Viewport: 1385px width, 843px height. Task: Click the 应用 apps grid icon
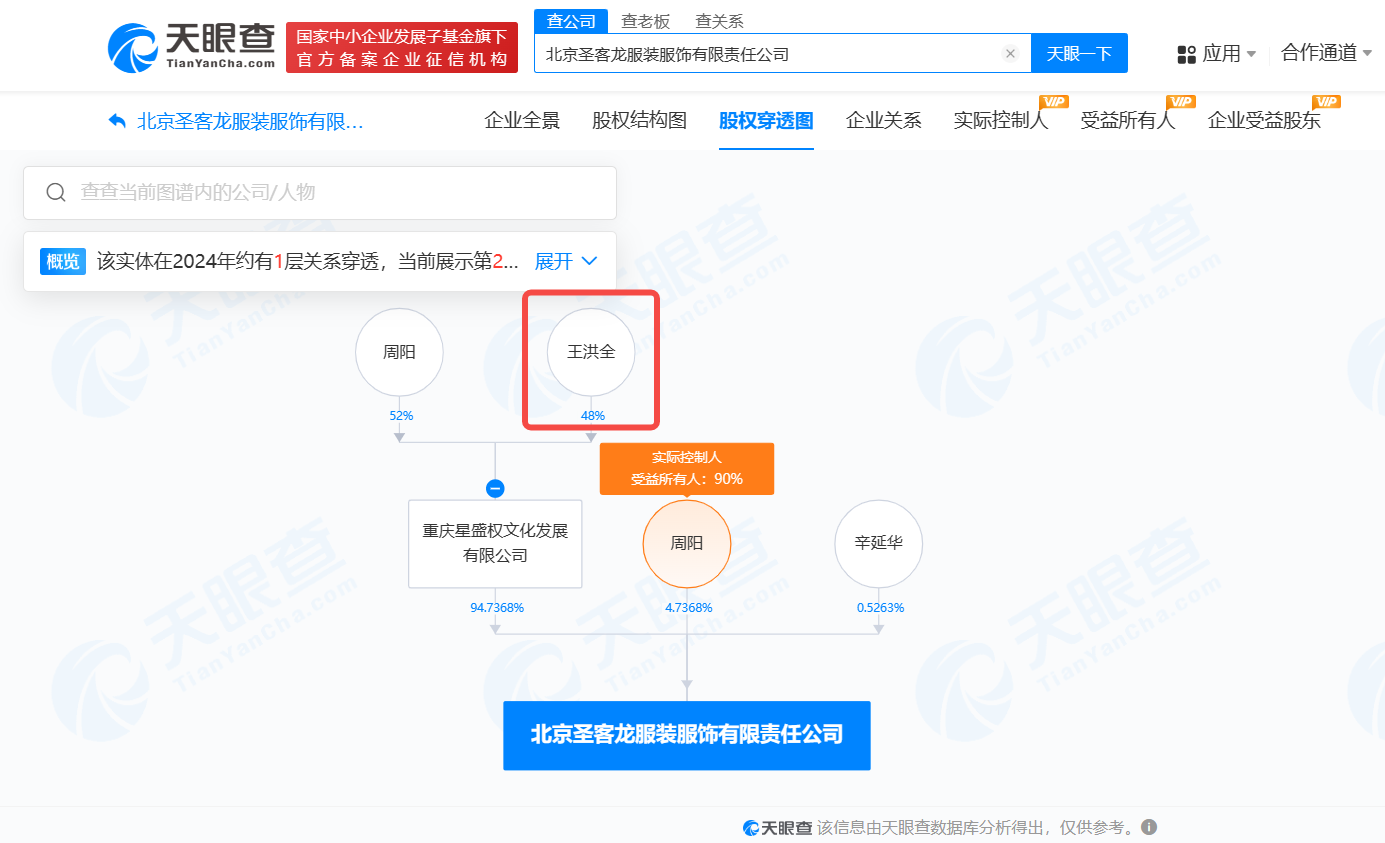1186,53
